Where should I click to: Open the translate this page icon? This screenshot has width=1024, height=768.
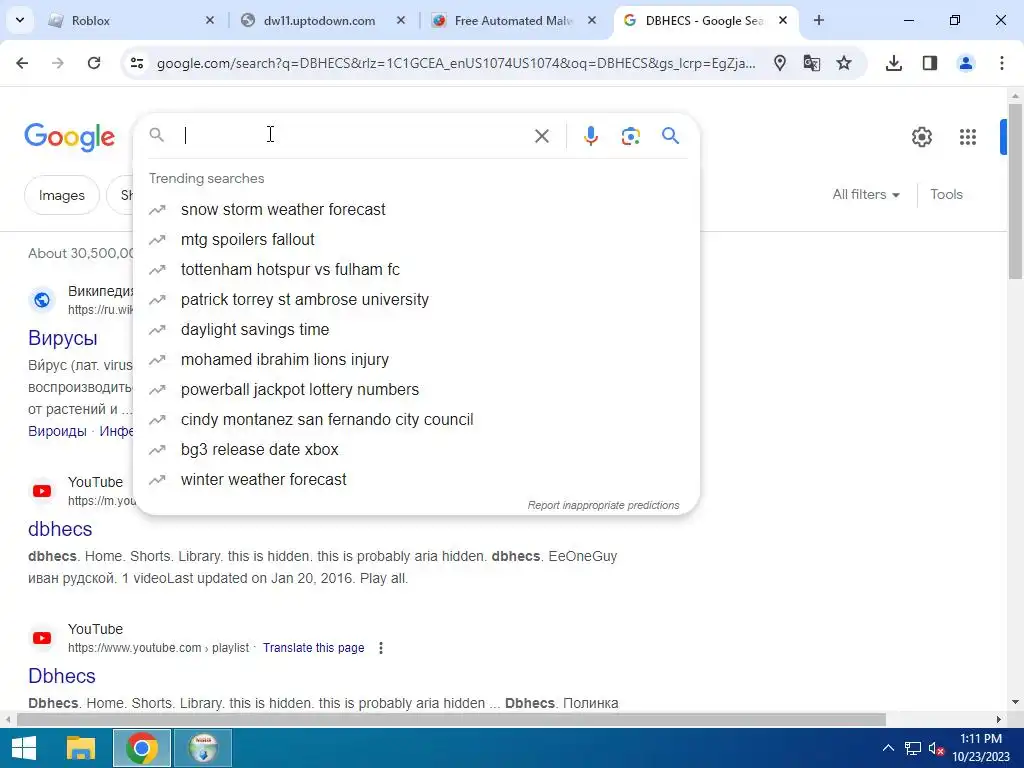tap(812, 63)
